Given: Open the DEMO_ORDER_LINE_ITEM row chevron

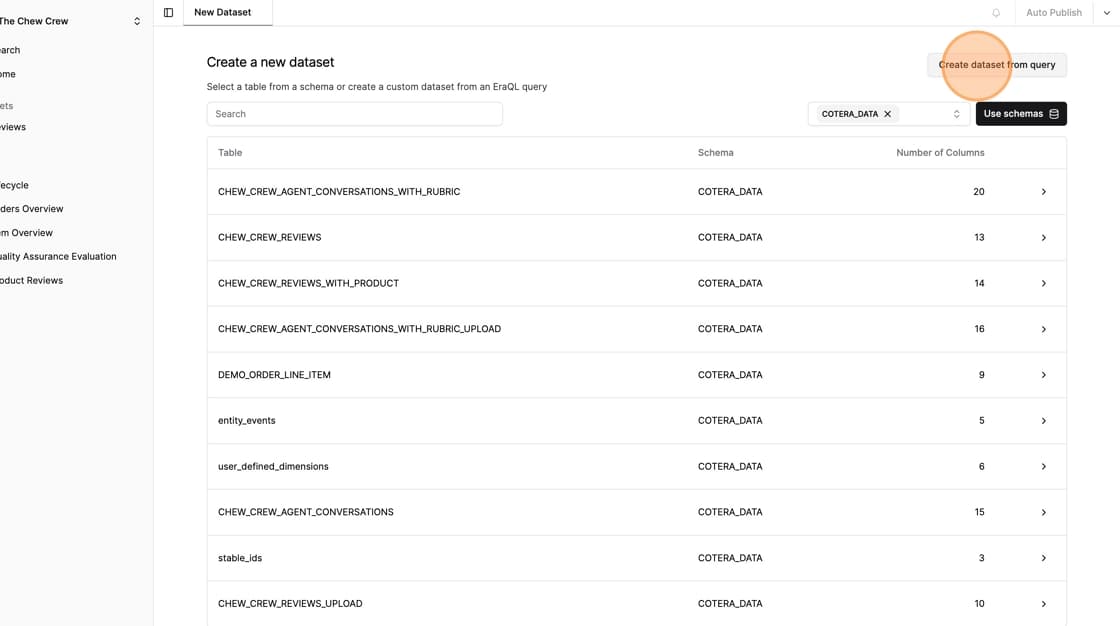Looking at the screenshot, I should [1043, 375].
